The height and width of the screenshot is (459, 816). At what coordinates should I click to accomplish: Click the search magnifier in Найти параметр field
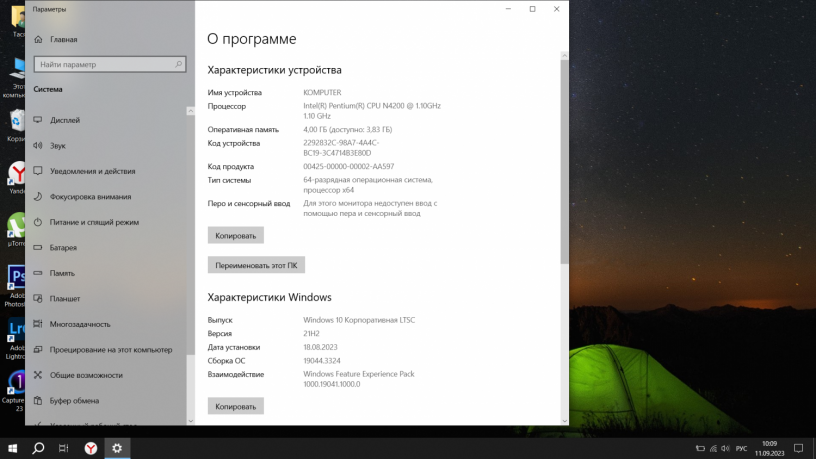178,64
